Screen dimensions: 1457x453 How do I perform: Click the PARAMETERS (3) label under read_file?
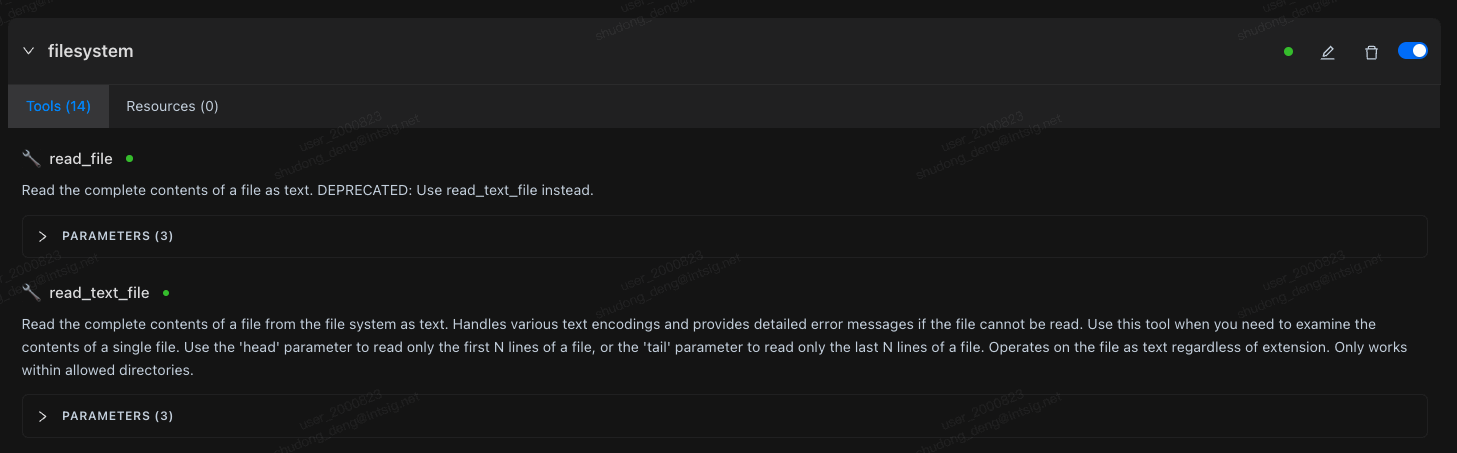point(118,236)
